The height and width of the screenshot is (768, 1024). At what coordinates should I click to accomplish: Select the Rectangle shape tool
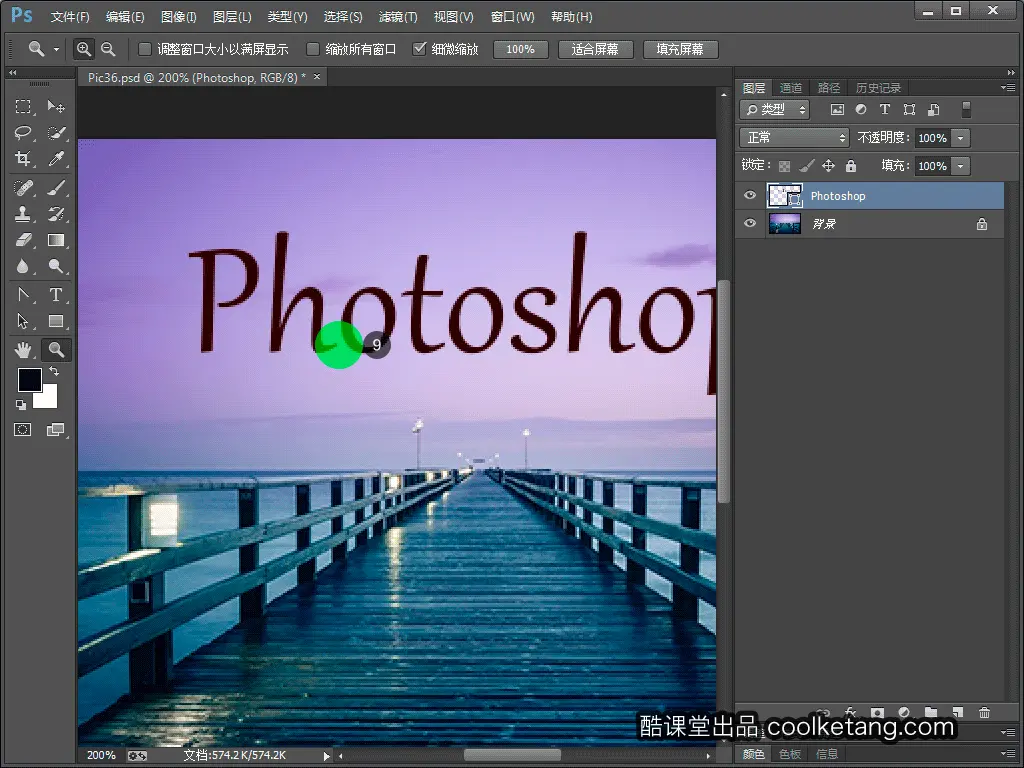click(56, 321)
